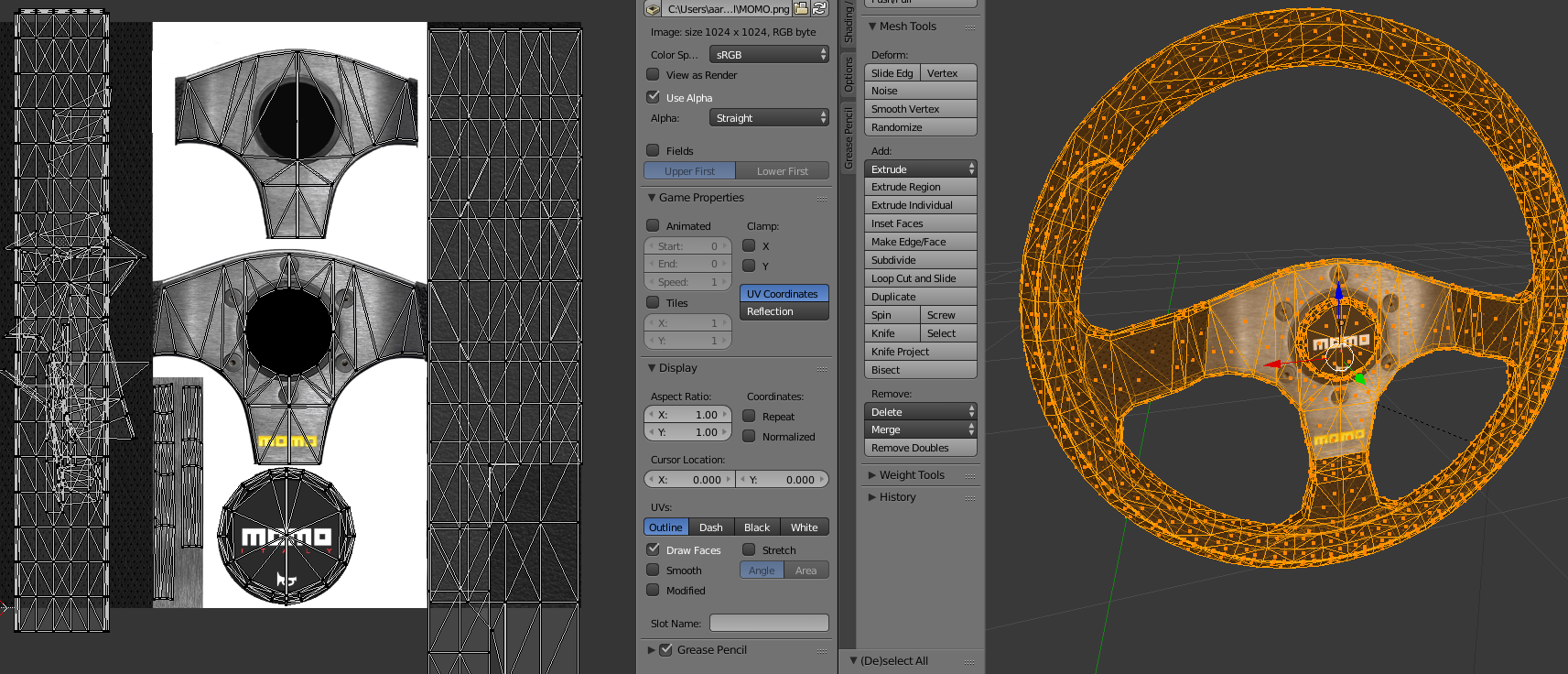Image resolution: width=1568 pixels, height=674 pixels.
Task: Open image file browser folder icon
Action: 801,8
